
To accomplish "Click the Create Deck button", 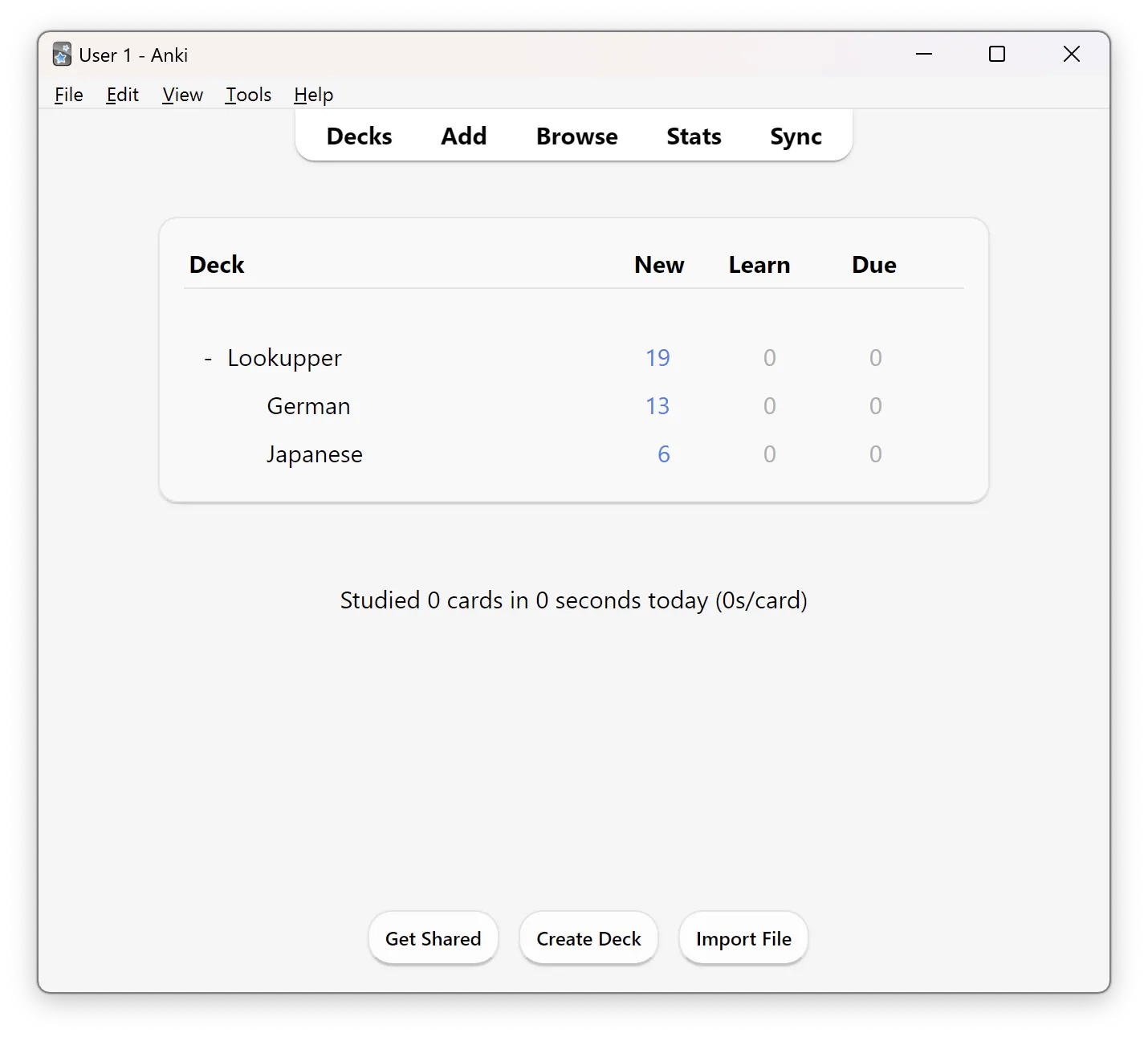I will point(588,938).
